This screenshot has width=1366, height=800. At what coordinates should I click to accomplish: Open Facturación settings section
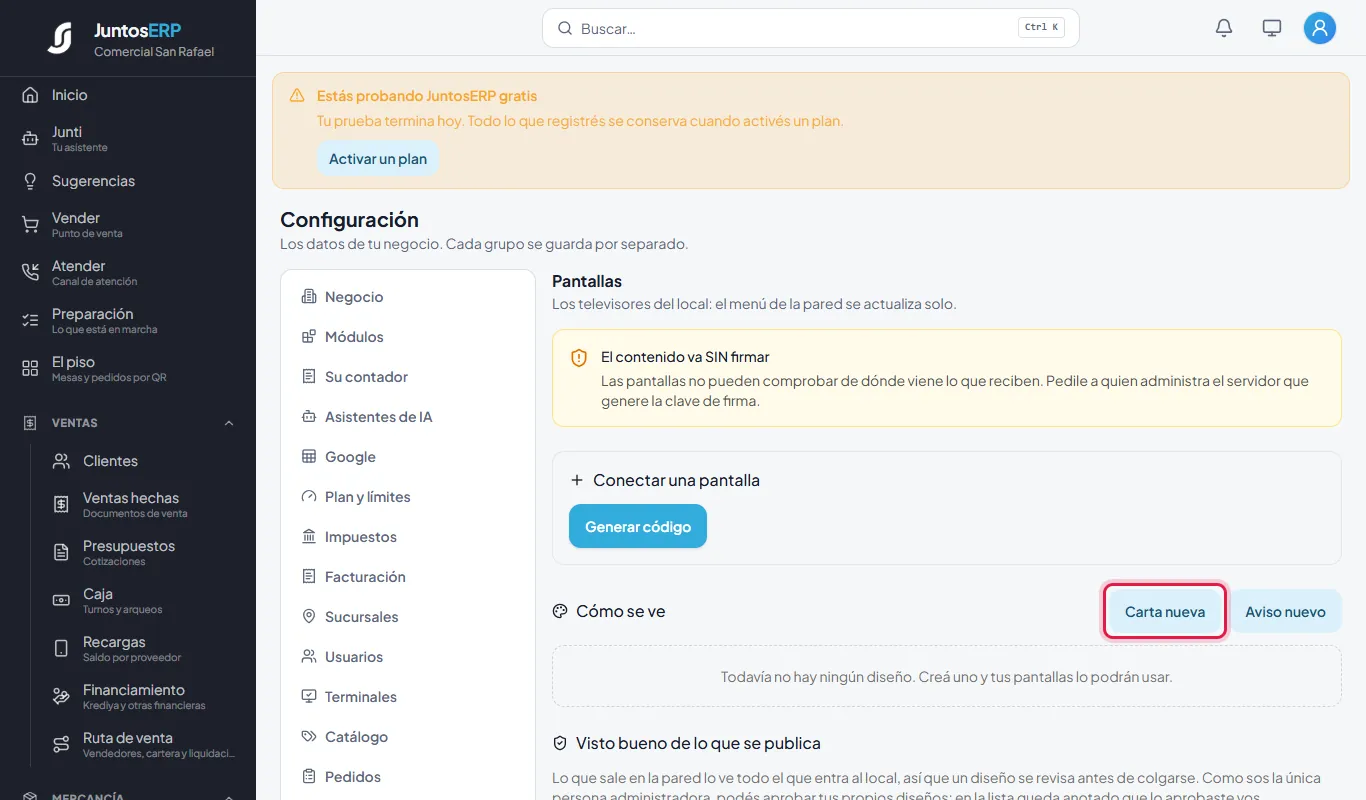[408, 577]
